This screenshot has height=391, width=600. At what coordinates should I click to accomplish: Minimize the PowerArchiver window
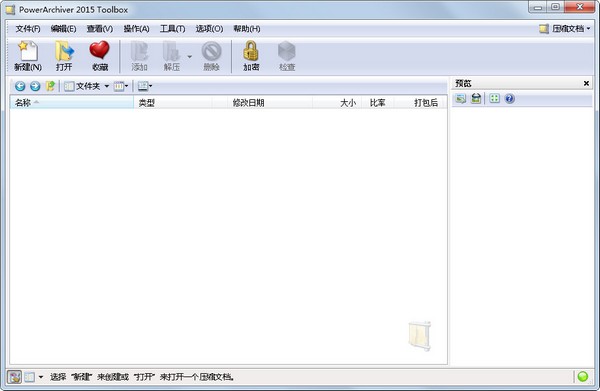[538, 7]
